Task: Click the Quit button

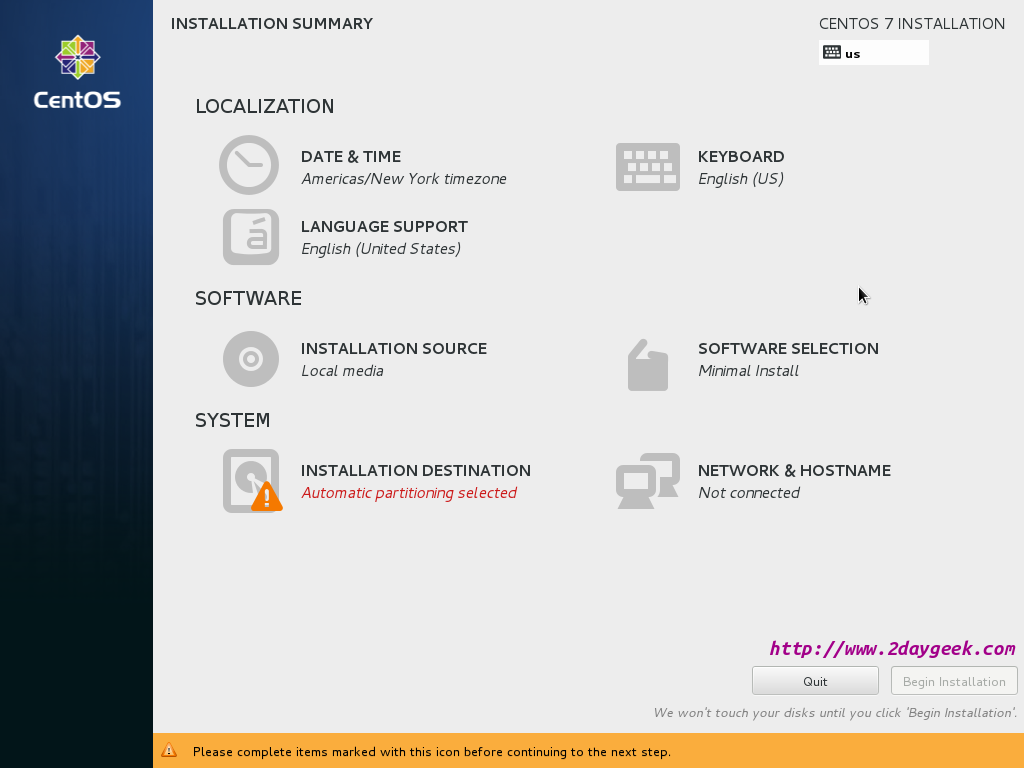Action: [x=815, y=681]
